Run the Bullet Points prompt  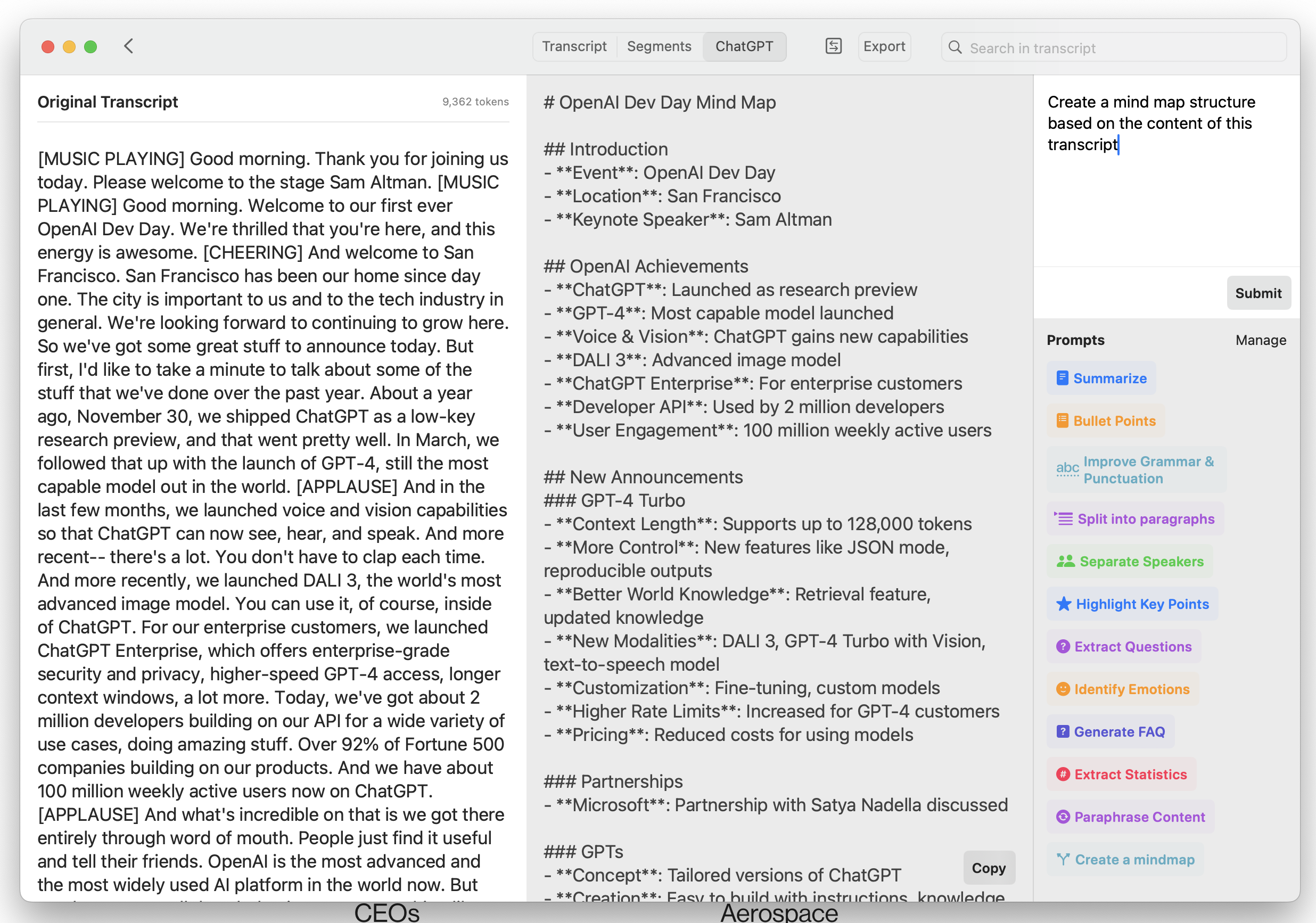(1105, 421)
